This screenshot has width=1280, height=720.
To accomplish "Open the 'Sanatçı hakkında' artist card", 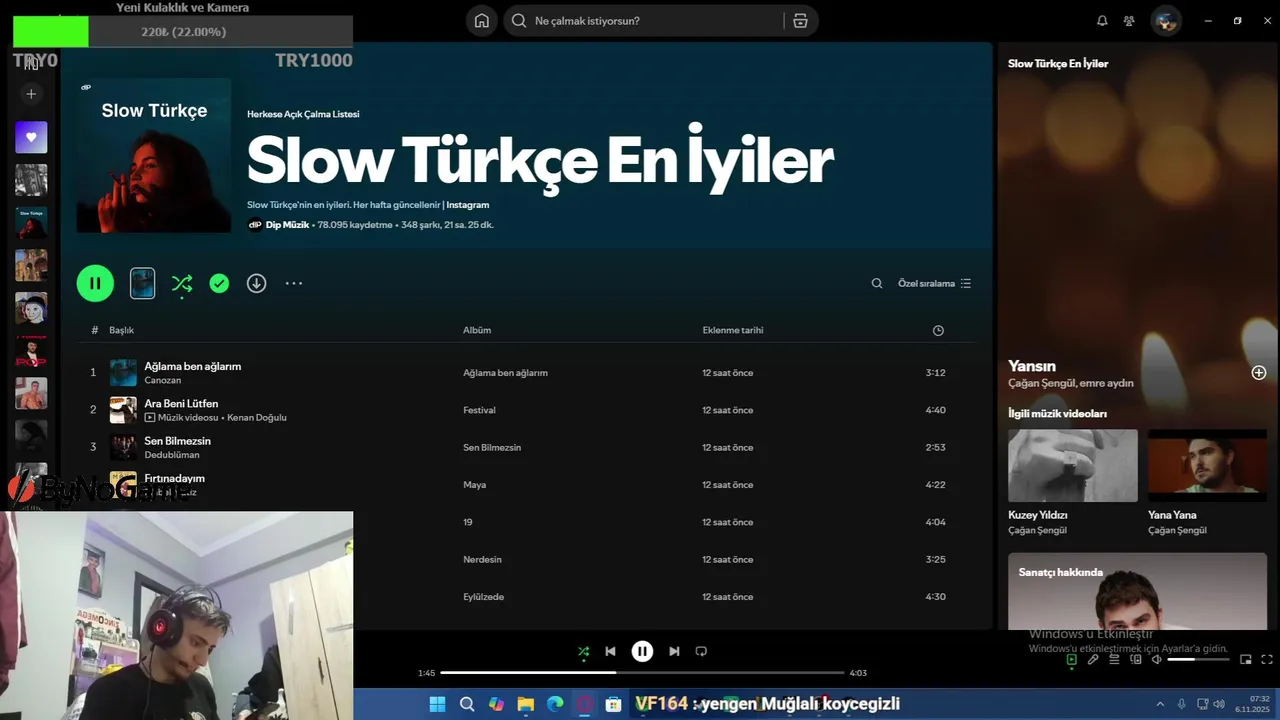I will click(x=1137, y=591).
